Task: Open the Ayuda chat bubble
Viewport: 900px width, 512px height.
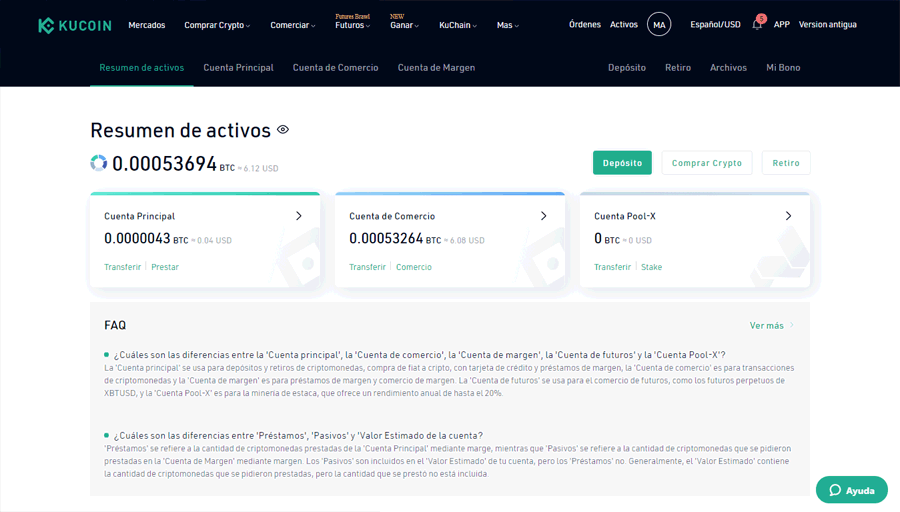Action: coord(852,490)
